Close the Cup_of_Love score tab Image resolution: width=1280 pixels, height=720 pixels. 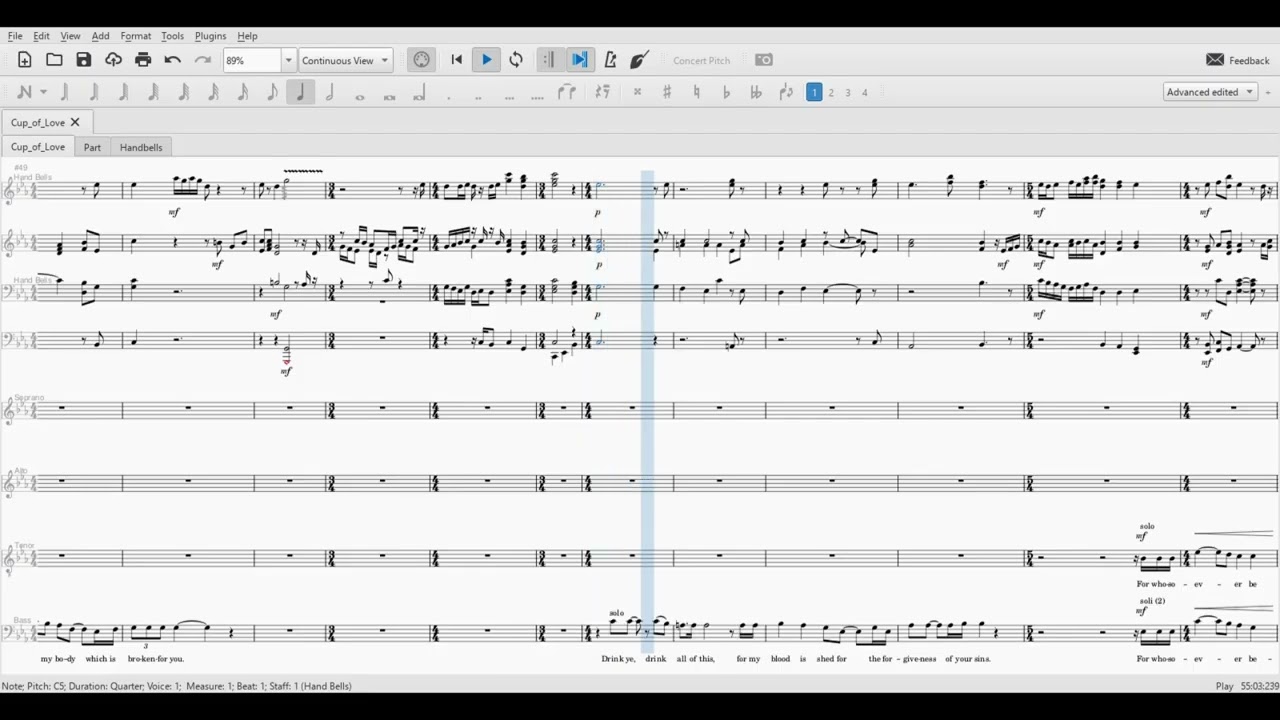75,122
